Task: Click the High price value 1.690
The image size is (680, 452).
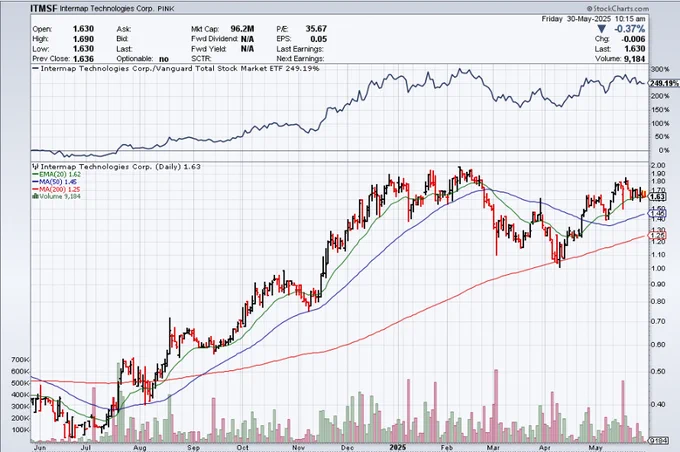Action: [x=83, y=39]
